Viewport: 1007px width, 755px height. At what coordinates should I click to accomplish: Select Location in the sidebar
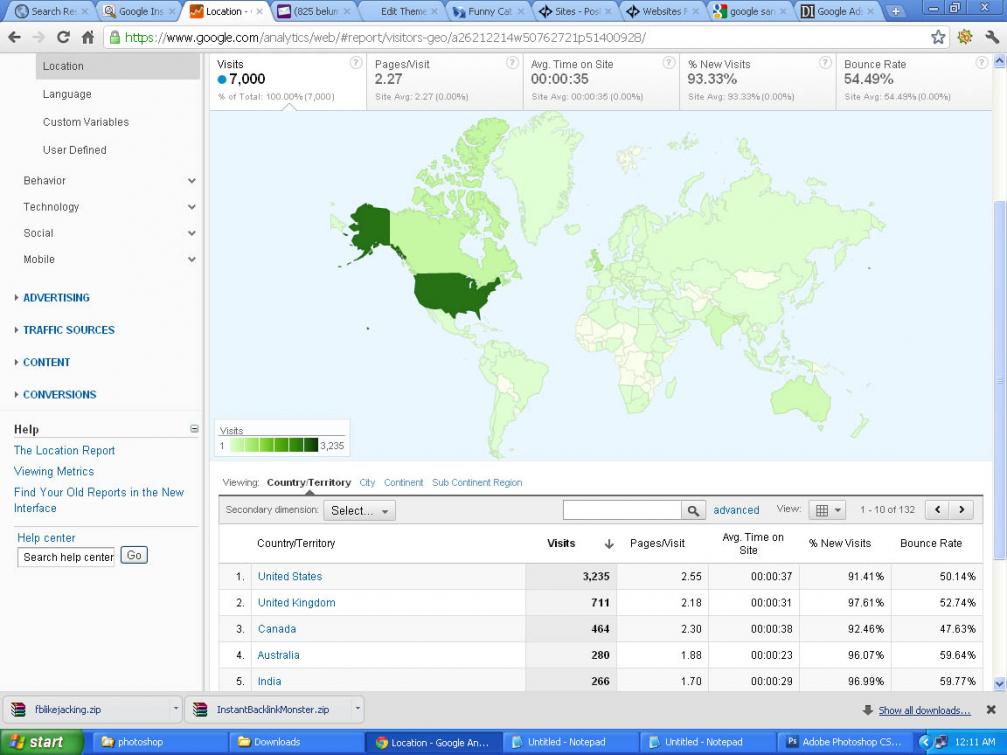point(118,66)
